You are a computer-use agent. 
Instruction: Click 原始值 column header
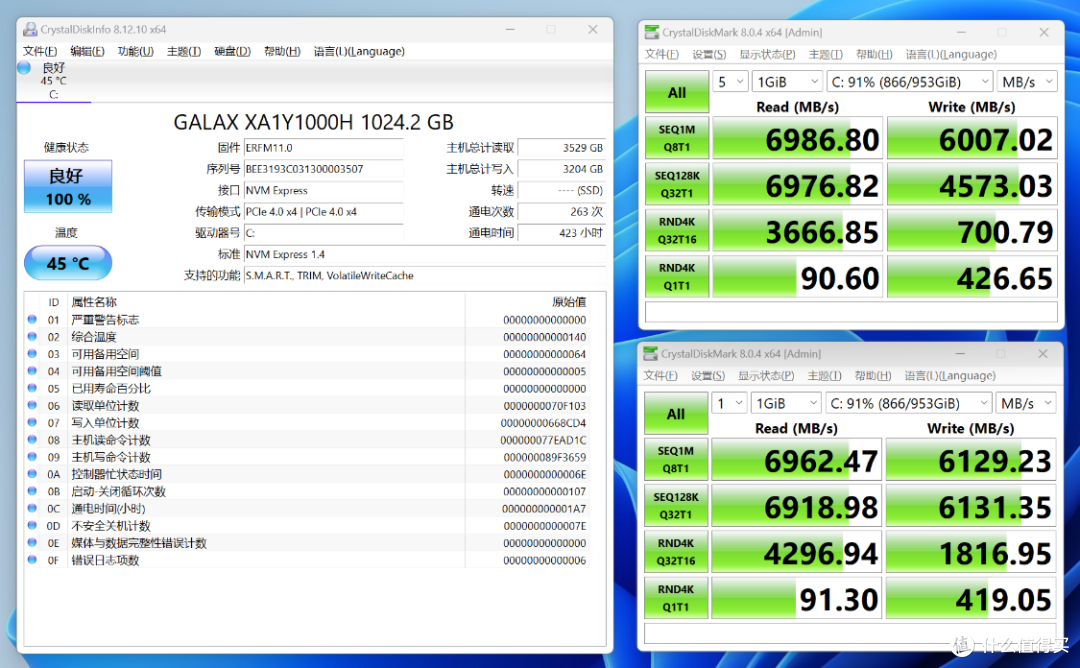(x=569, y=302)
